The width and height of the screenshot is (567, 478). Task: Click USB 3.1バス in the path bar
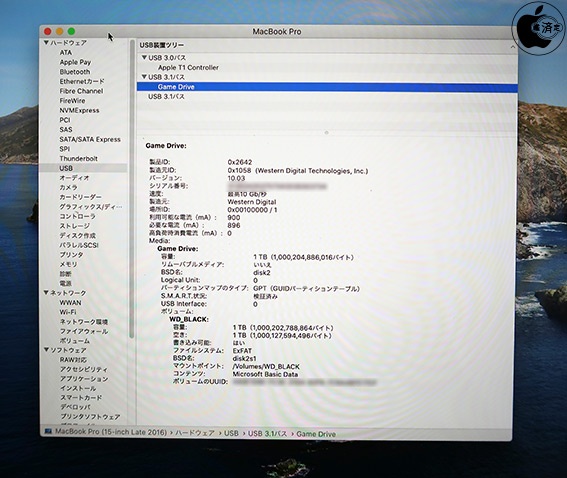[267, 434]
